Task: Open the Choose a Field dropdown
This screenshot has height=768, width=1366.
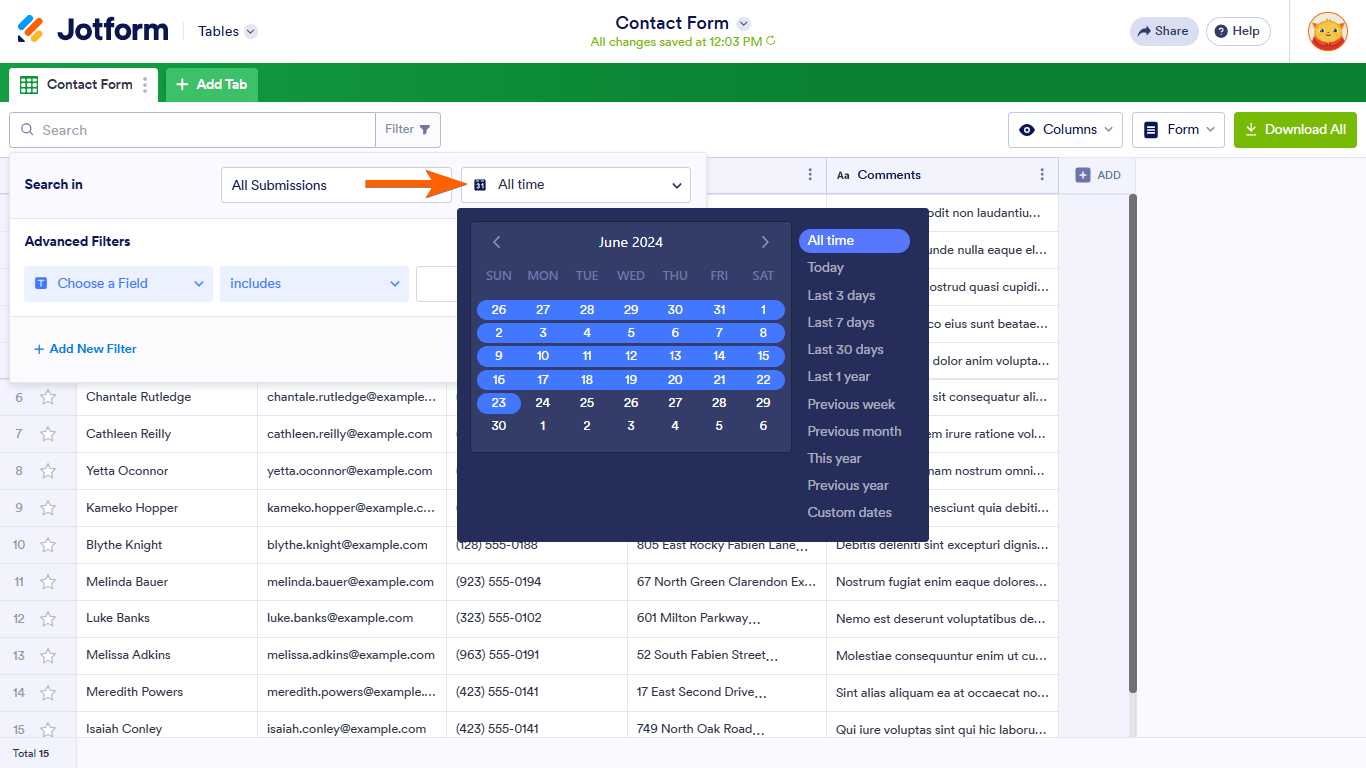Action: [x=118, y=284]
